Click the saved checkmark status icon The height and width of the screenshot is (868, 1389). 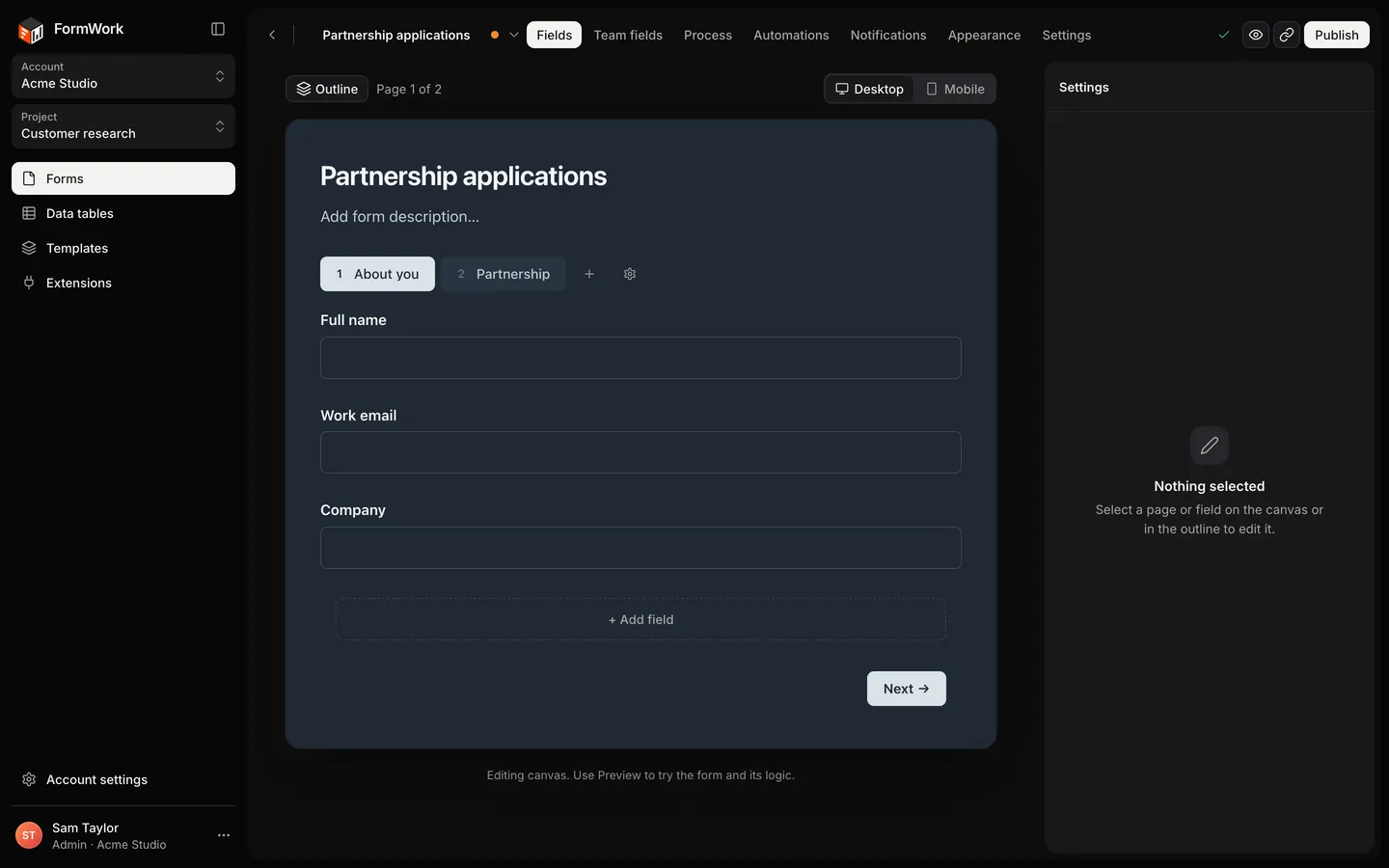tap(1224, 35)
